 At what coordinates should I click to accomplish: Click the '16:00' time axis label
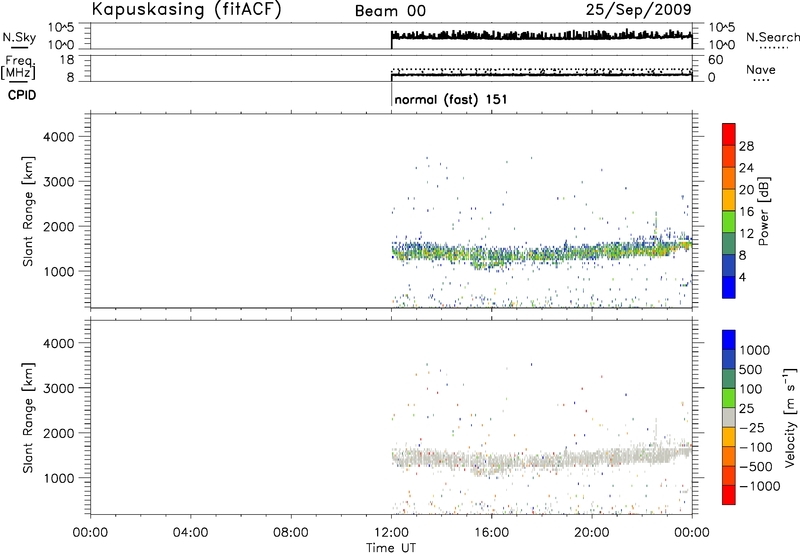[491, 533]
